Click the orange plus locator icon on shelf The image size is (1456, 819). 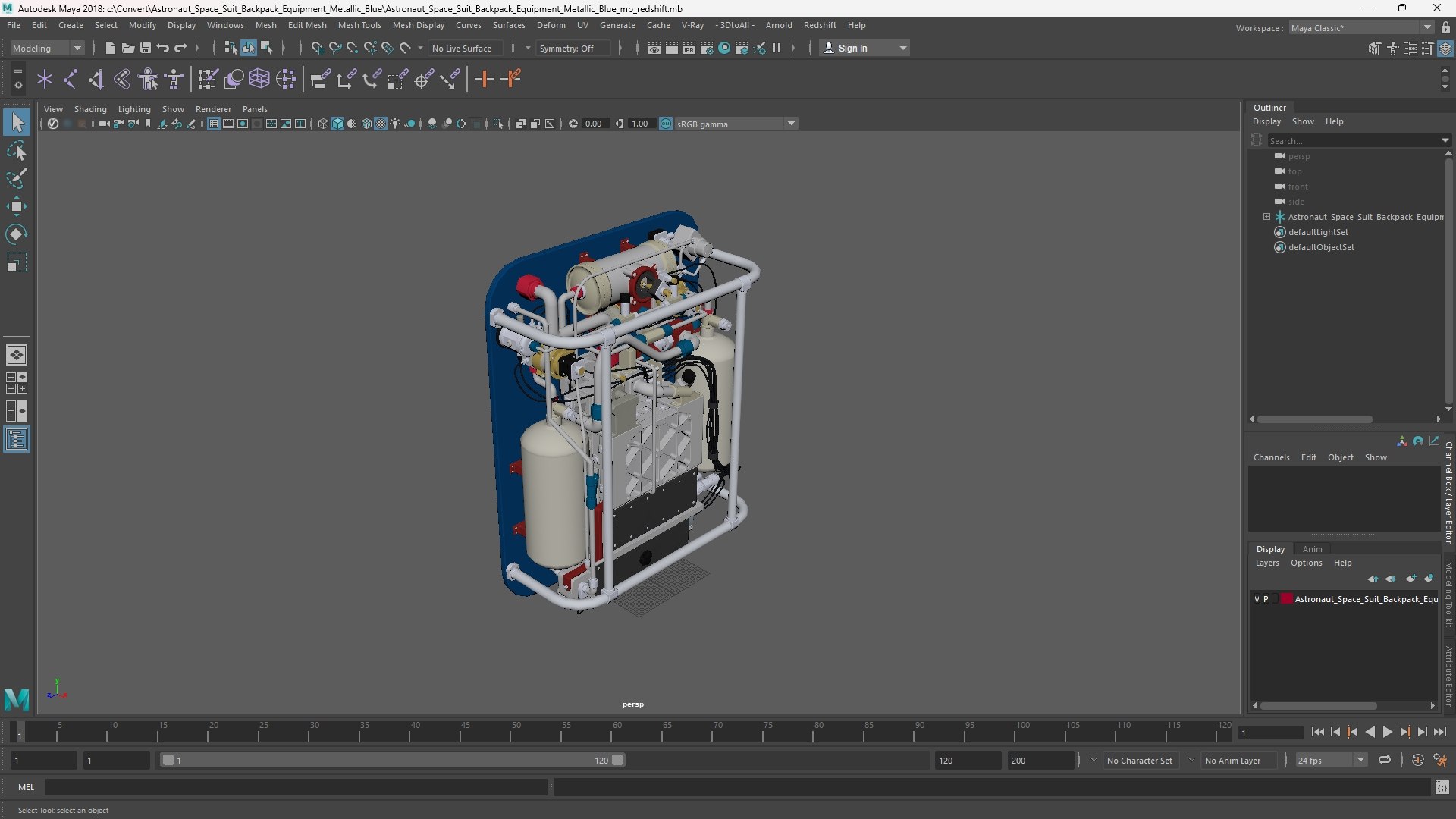click(484, 79)
